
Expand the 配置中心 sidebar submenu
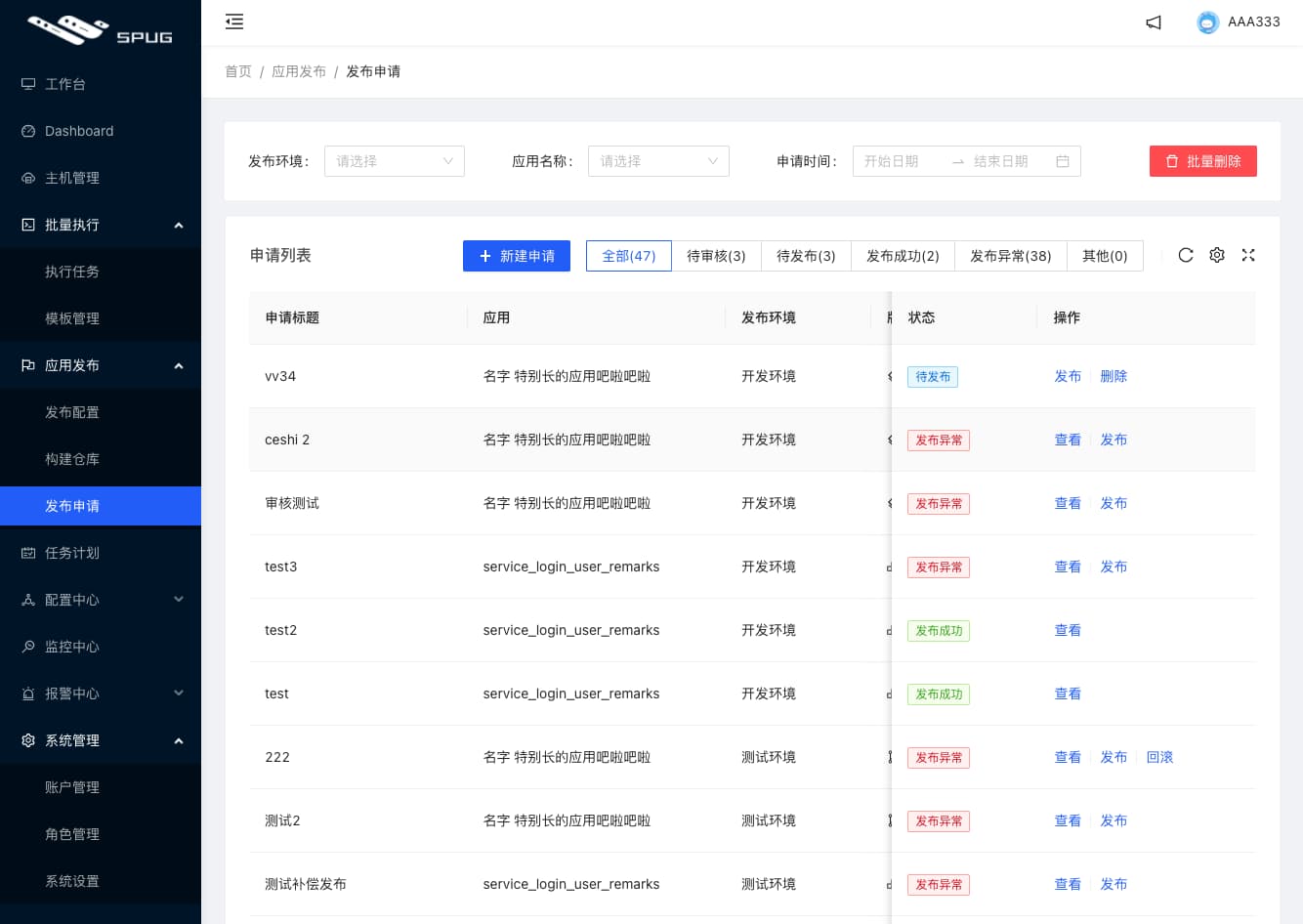(101, 600)
